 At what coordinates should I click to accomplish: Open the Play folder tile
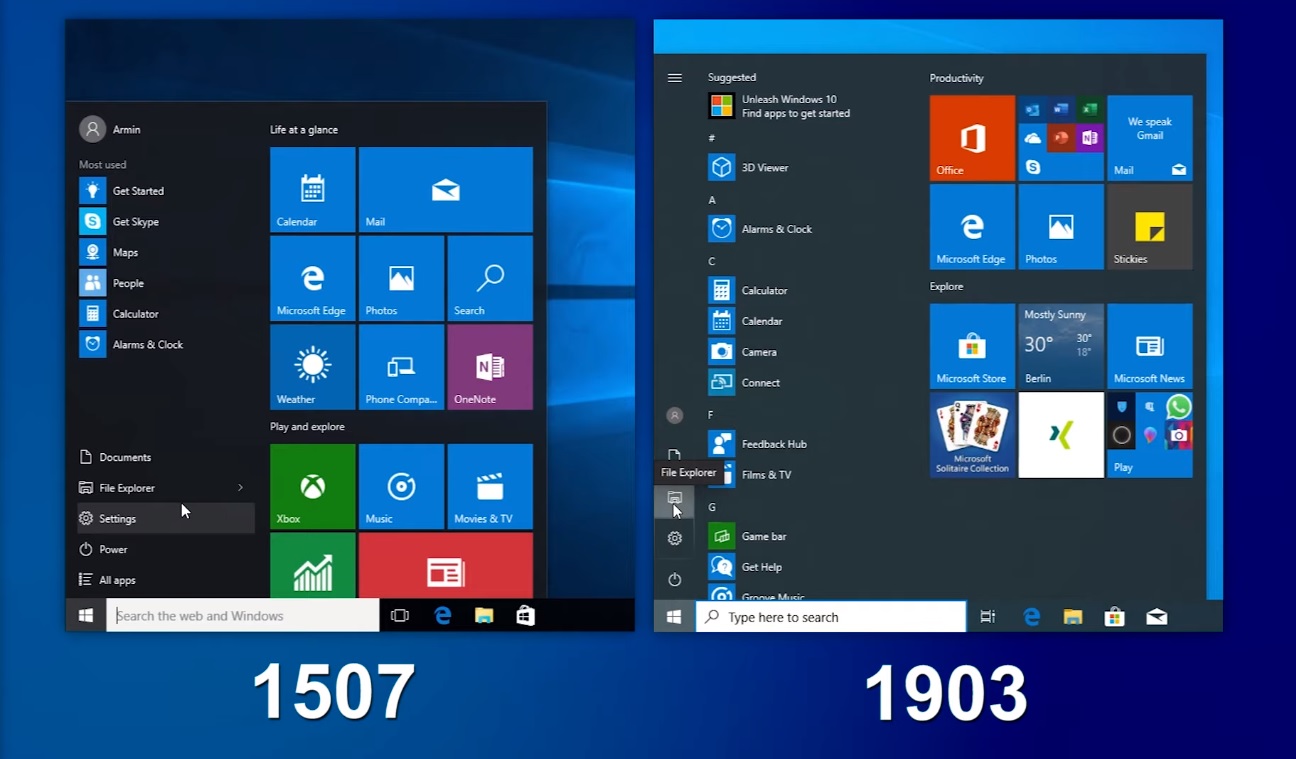click(1150, 435)
